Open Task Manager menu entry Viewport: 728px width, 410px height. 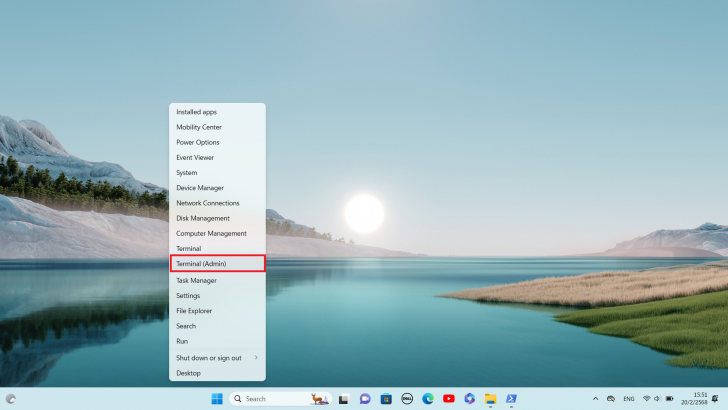click(x=217, y=280)
